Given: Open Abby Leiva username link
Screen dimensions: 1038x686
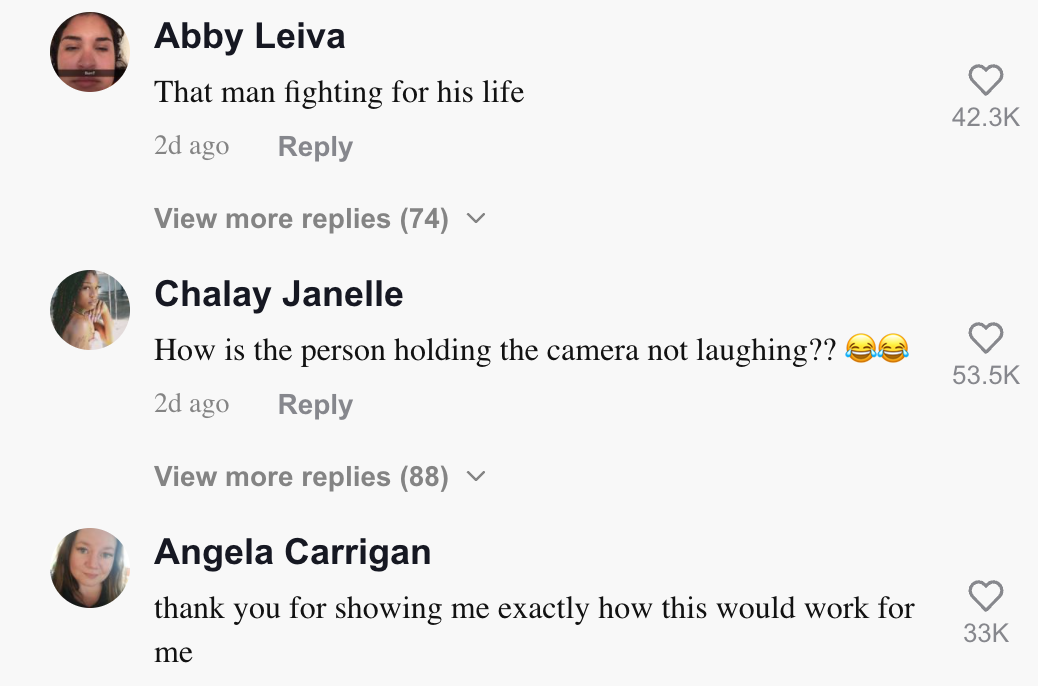Looking at the screenshot, I should (250, 37).
